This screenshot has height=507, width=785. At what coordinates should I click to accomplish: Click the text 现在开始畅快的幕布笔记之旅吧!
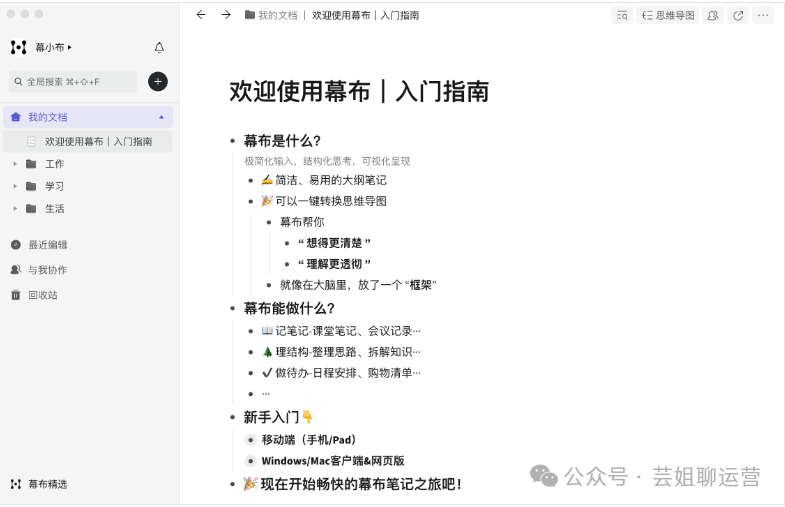pos(361,484)
